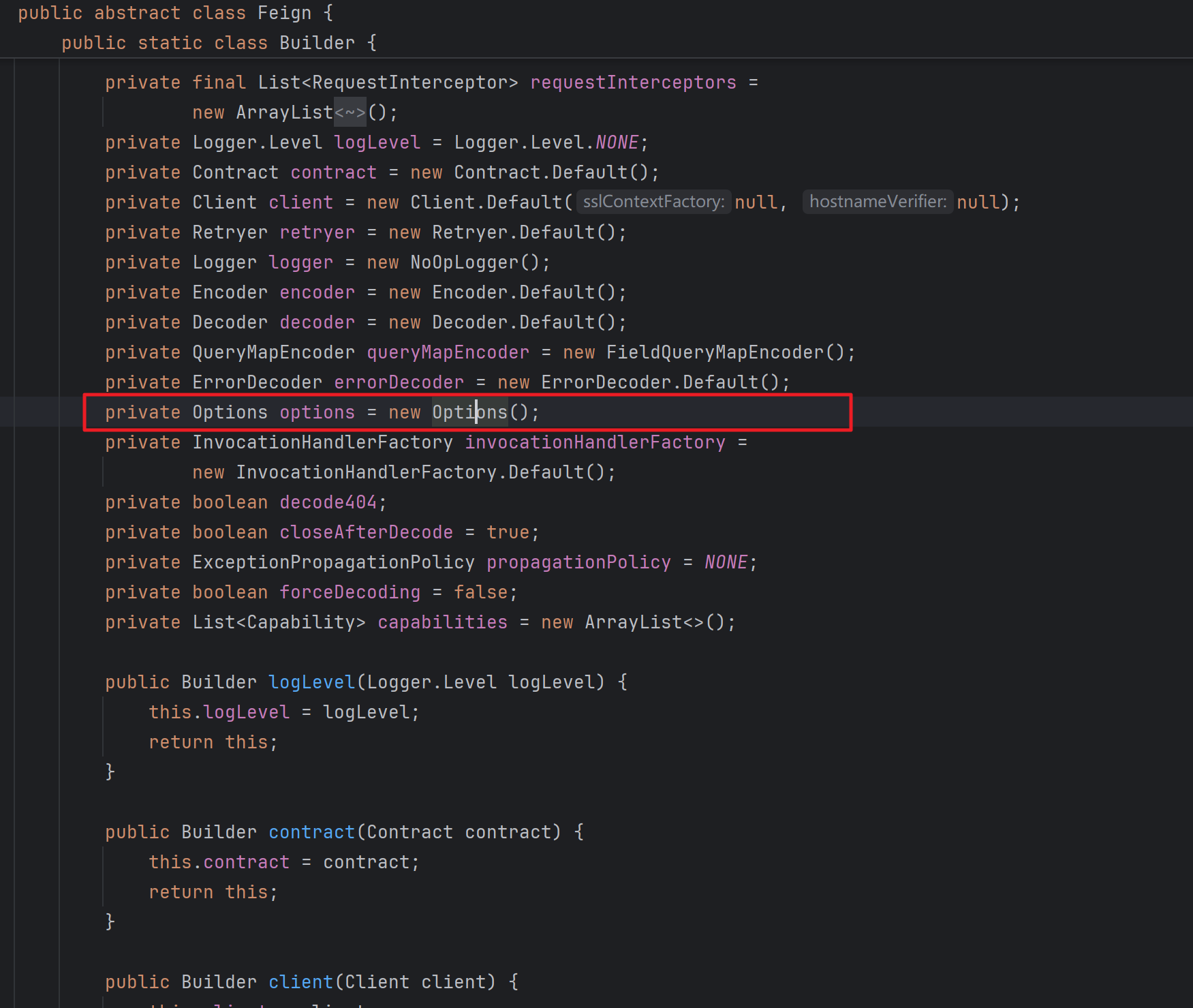Click the contract method name
1193x1008 pixels.
(x=312, y=832)
